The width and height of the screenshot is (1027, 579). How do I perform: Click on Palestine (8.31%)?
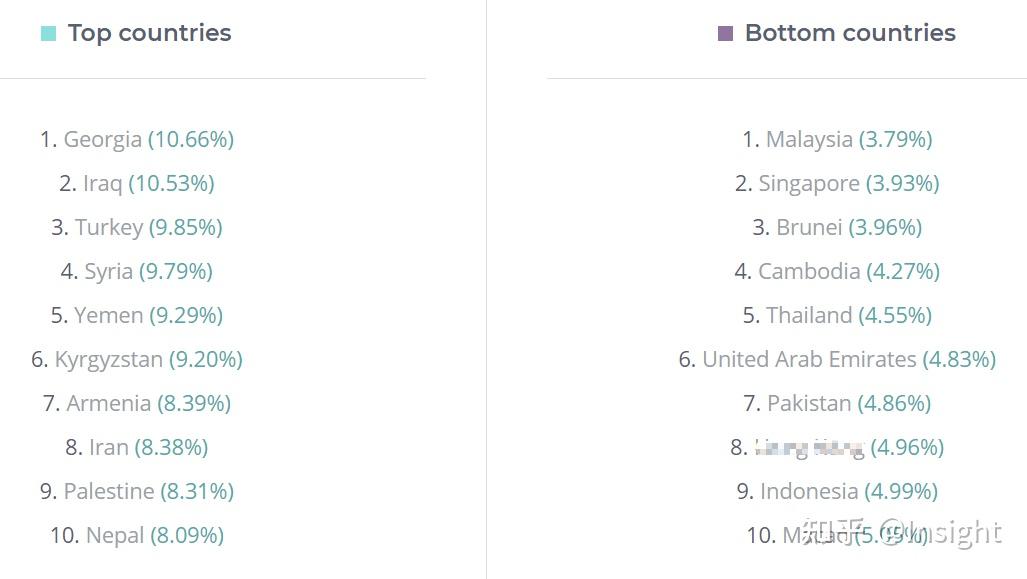click(137, 491)
